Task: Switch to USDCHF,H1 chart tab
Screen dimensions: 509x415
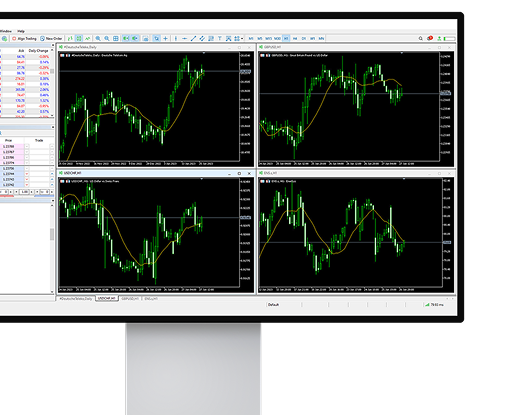Action: click(107, 299)
